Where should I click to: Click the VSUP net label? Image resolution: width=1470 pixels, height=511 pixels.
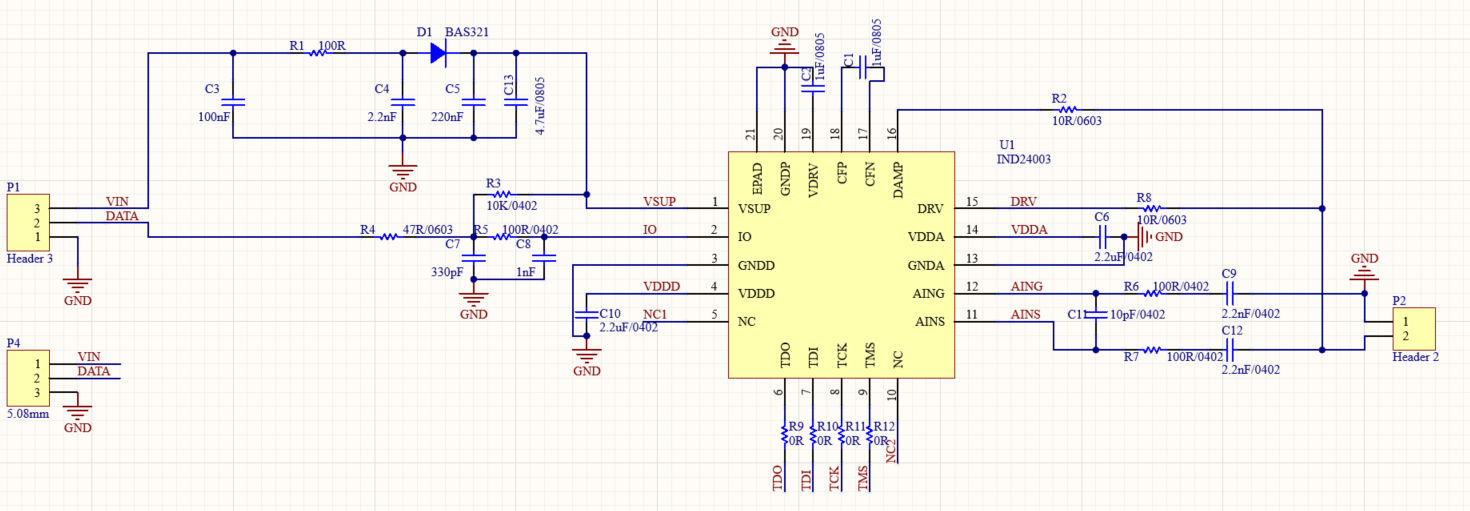pos(658,201)
